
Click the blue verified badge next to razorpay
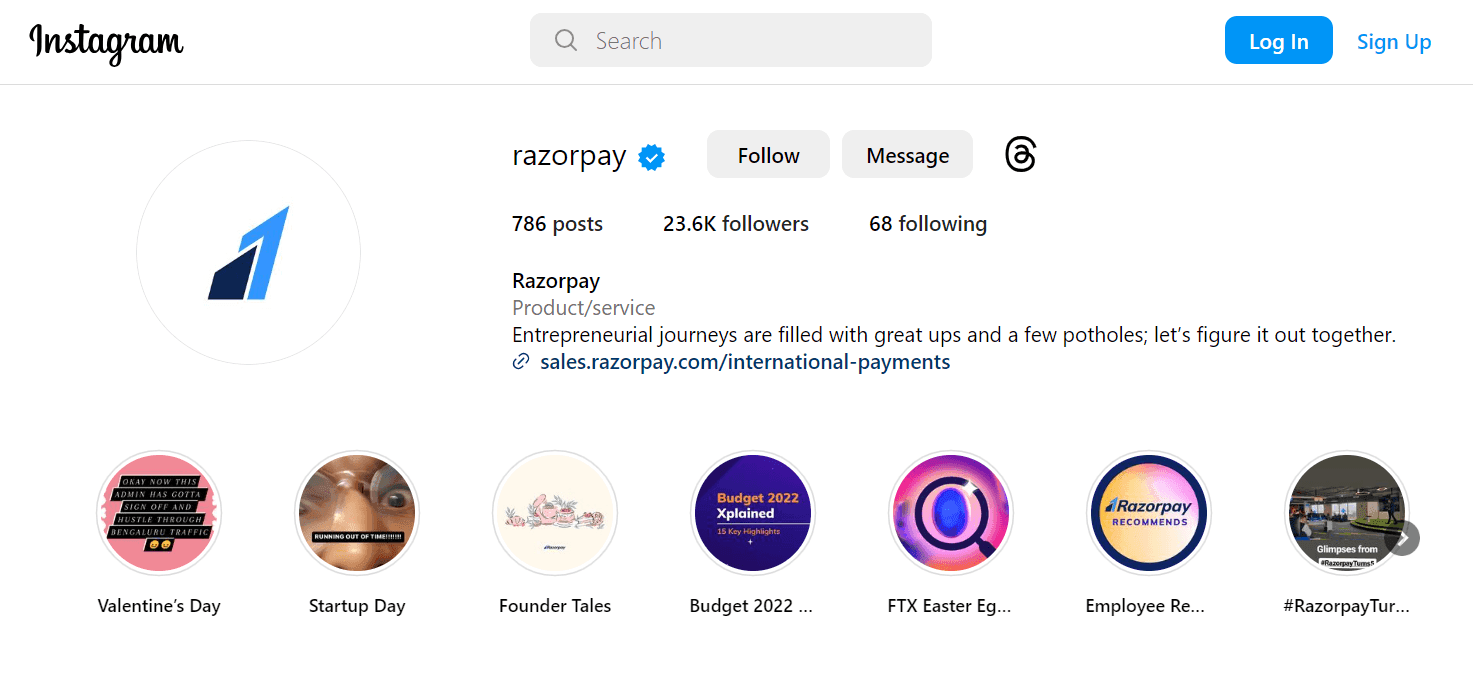[651, 156]
